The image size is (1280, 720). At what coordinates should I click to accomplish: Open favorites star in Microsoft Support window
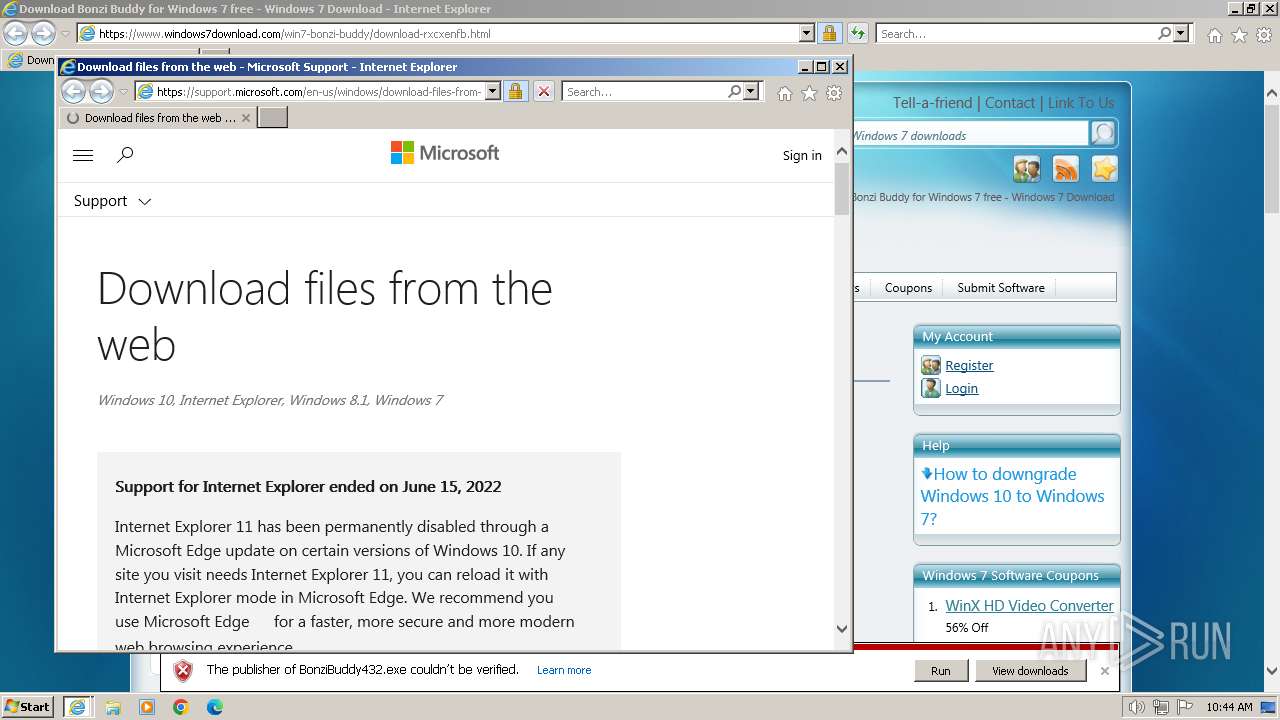809,93
